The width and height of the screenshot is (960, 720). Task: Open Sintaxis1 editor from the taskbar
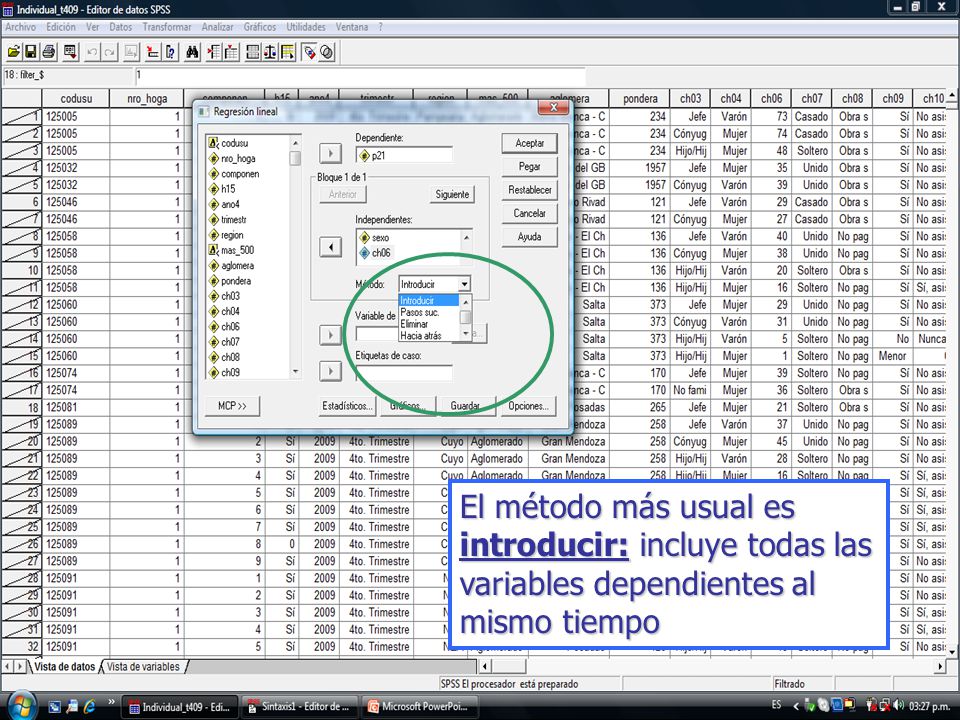[299, 707]
